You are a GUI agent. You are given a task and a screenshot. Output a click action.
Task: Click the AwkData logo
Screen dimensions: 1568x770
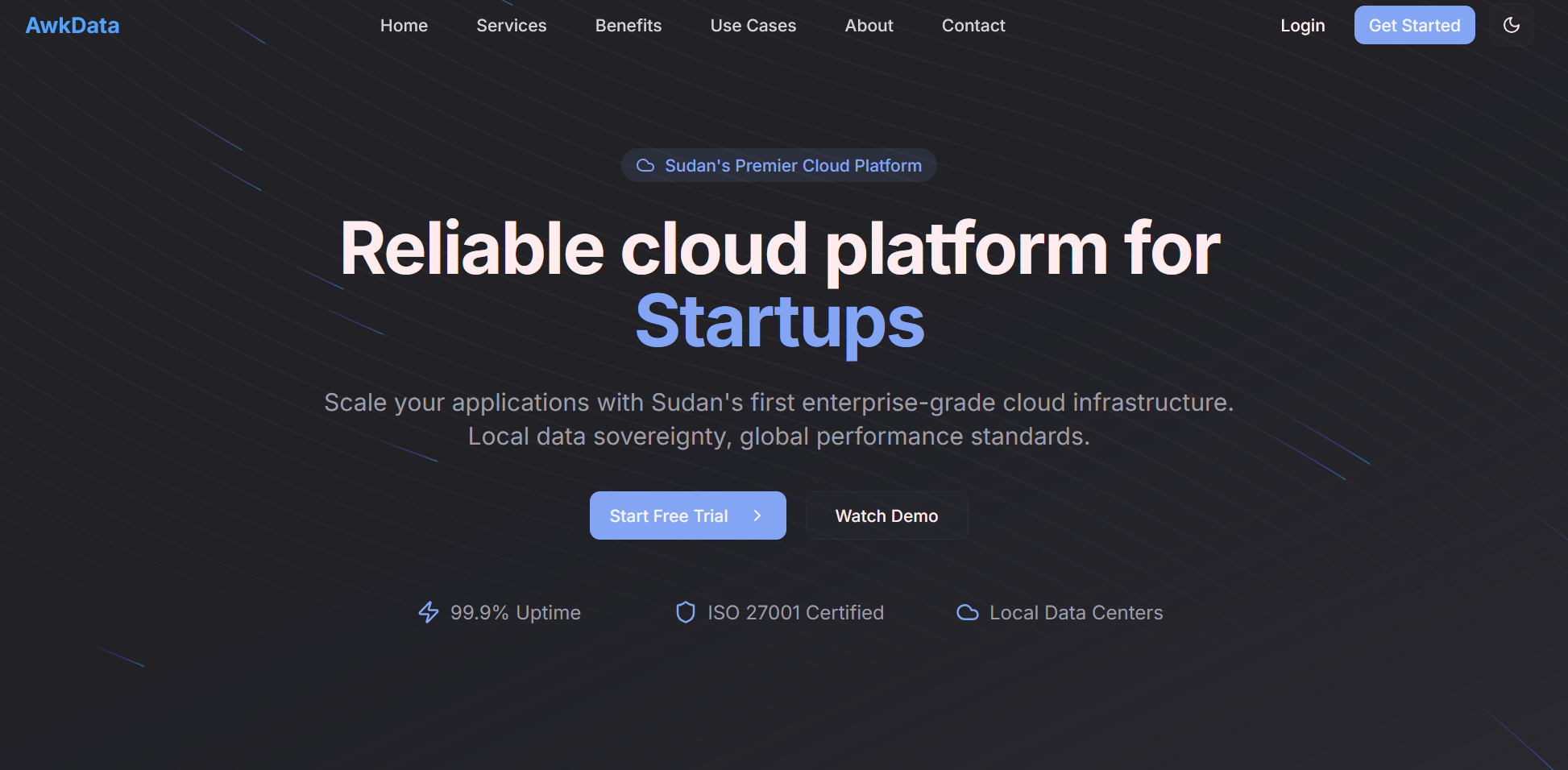point(73,25)
